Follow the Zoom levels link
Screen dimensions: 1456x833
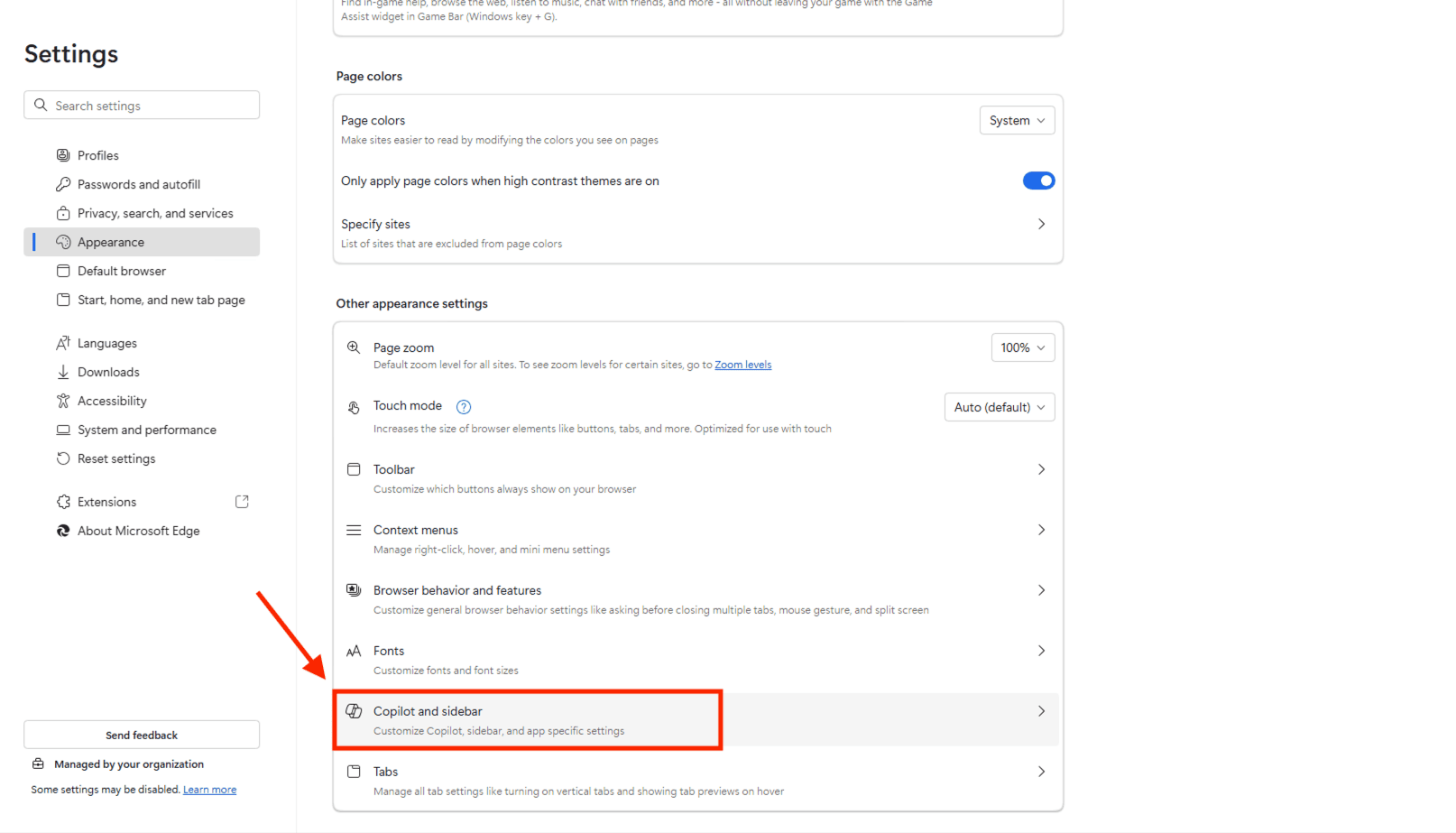(x=742, y=365)
